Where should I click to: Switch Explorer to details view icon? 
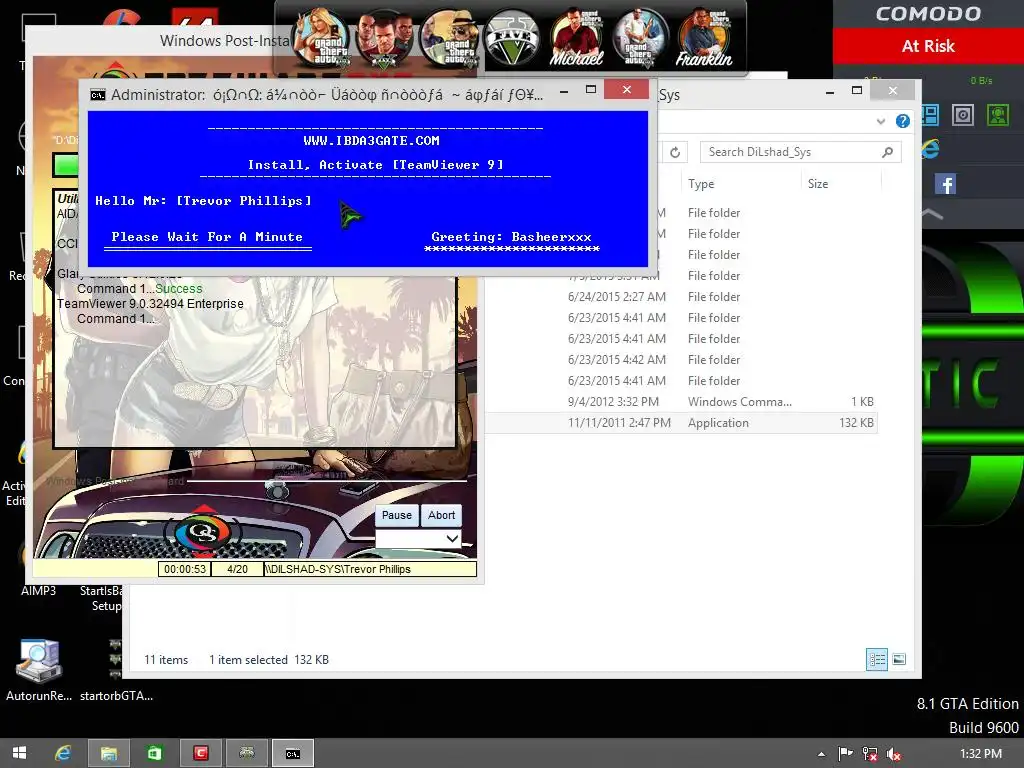point(876,660)
